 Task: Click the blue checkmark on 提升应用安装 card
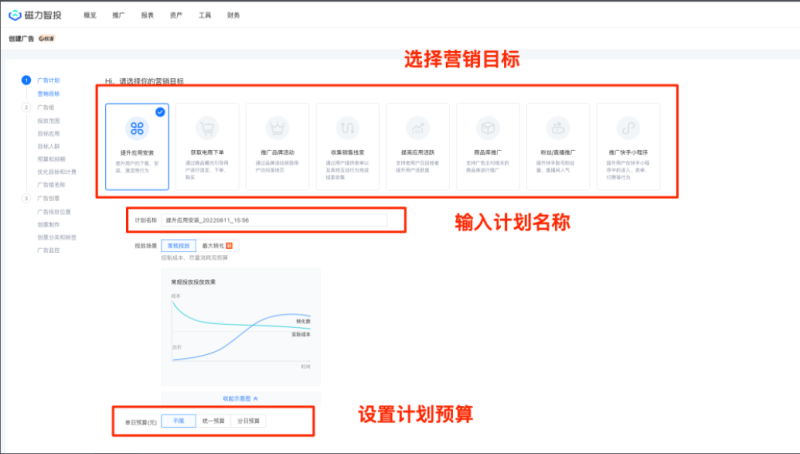(x=160, y=112)
